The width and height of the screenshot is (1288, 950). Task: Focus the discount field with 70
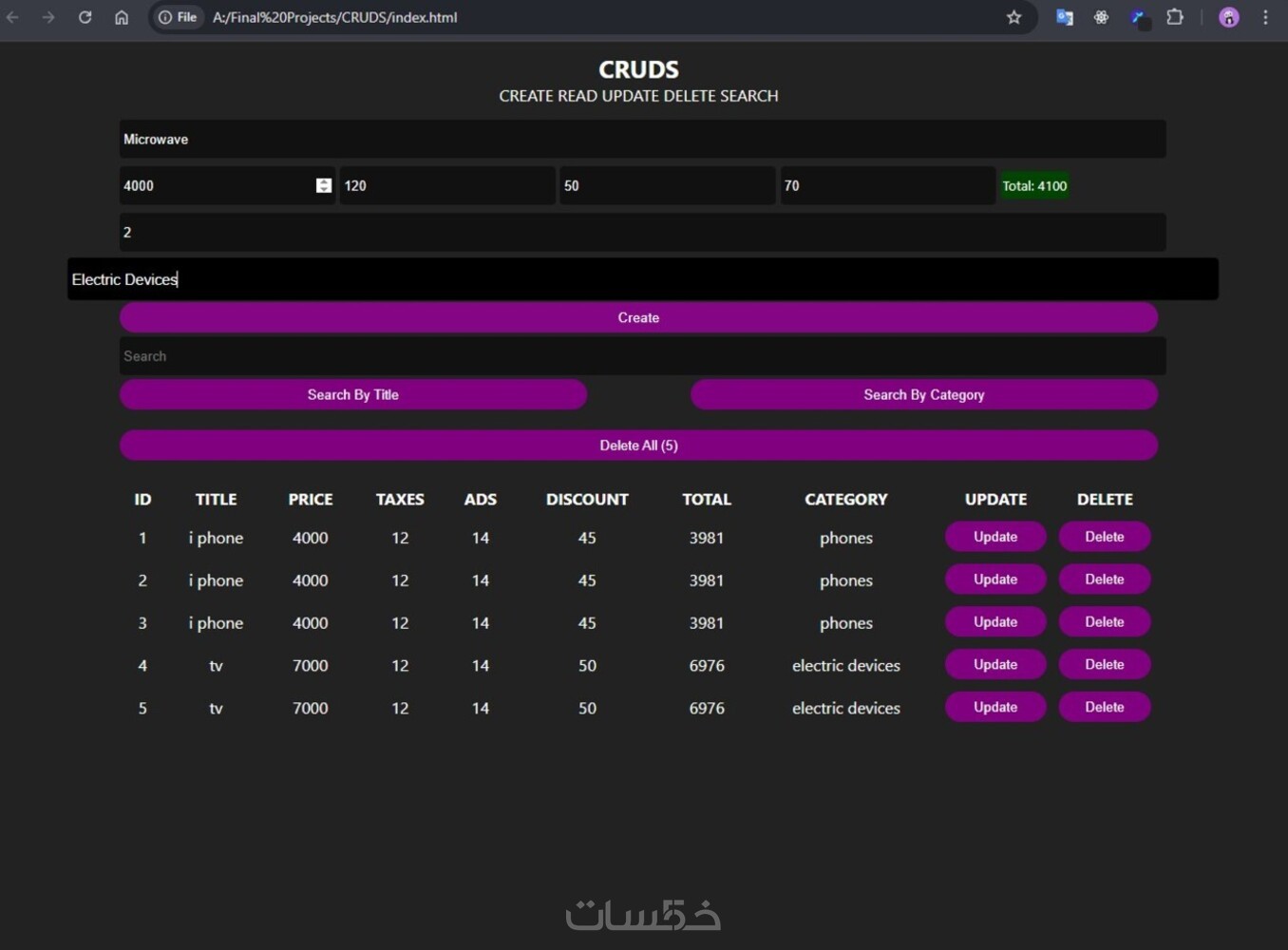[888, 185]
